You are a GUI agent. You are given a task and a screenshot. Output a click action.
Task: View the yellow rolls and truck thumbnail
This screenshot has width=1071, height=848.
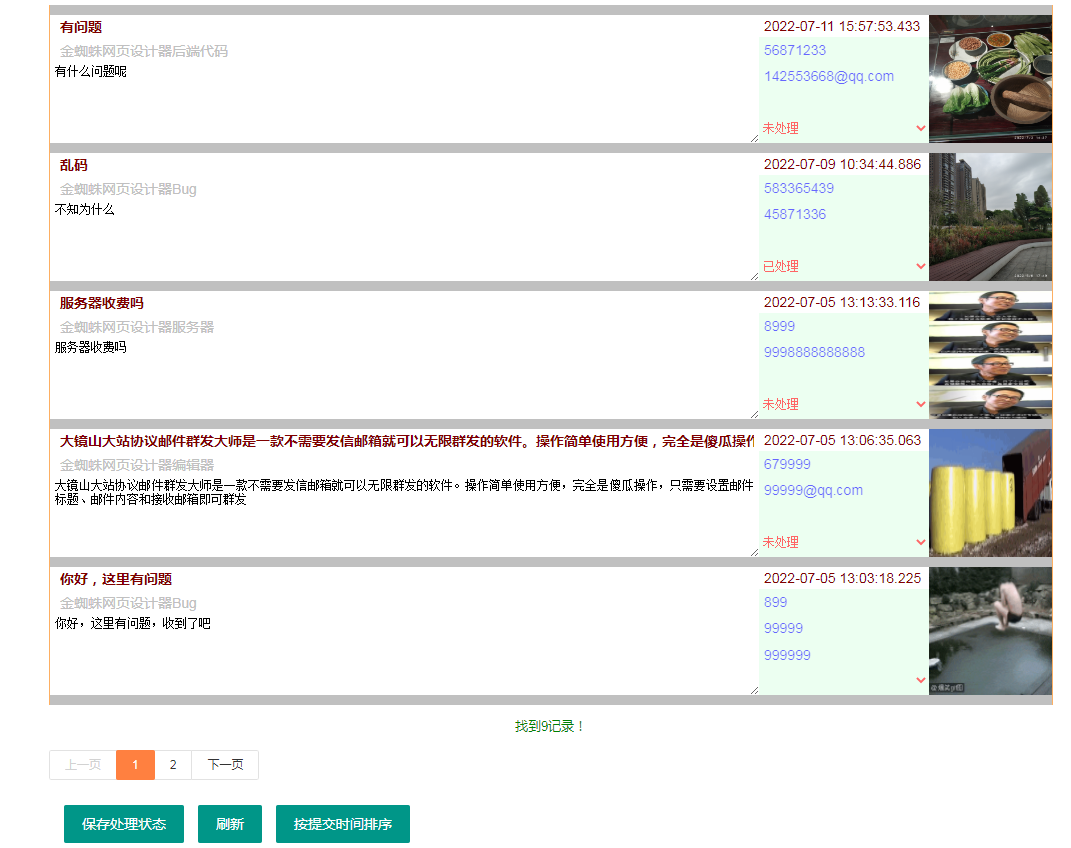click(x=990, y=493)
